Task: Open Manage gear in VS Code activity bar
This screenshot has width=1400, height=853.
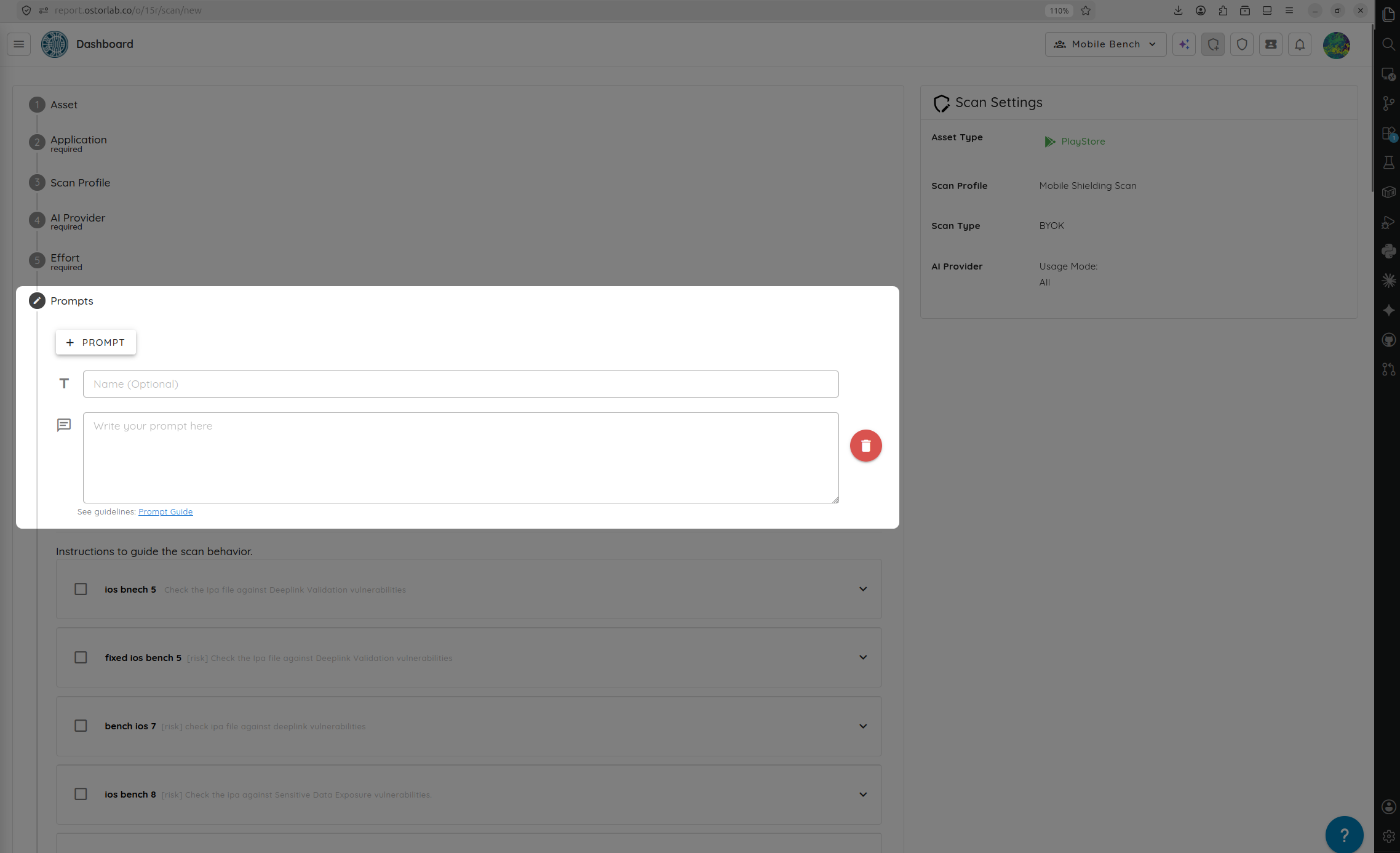Action: pos(1389,836)
